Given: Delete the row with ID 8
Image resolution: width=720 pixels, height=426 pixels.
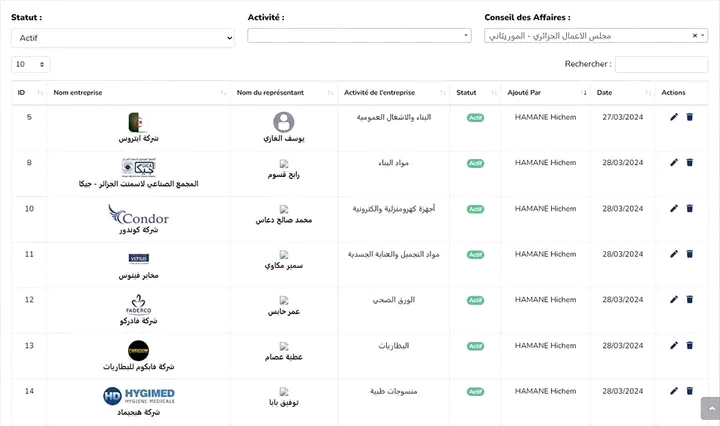Looking at the screenshot, I should click(x=689, y=163).
